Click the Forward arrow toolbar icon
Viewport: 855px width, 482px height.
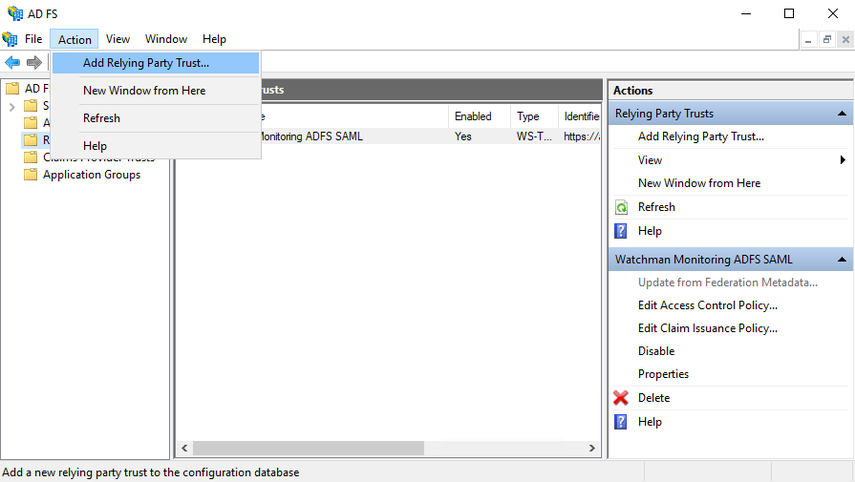click(34, 63)
